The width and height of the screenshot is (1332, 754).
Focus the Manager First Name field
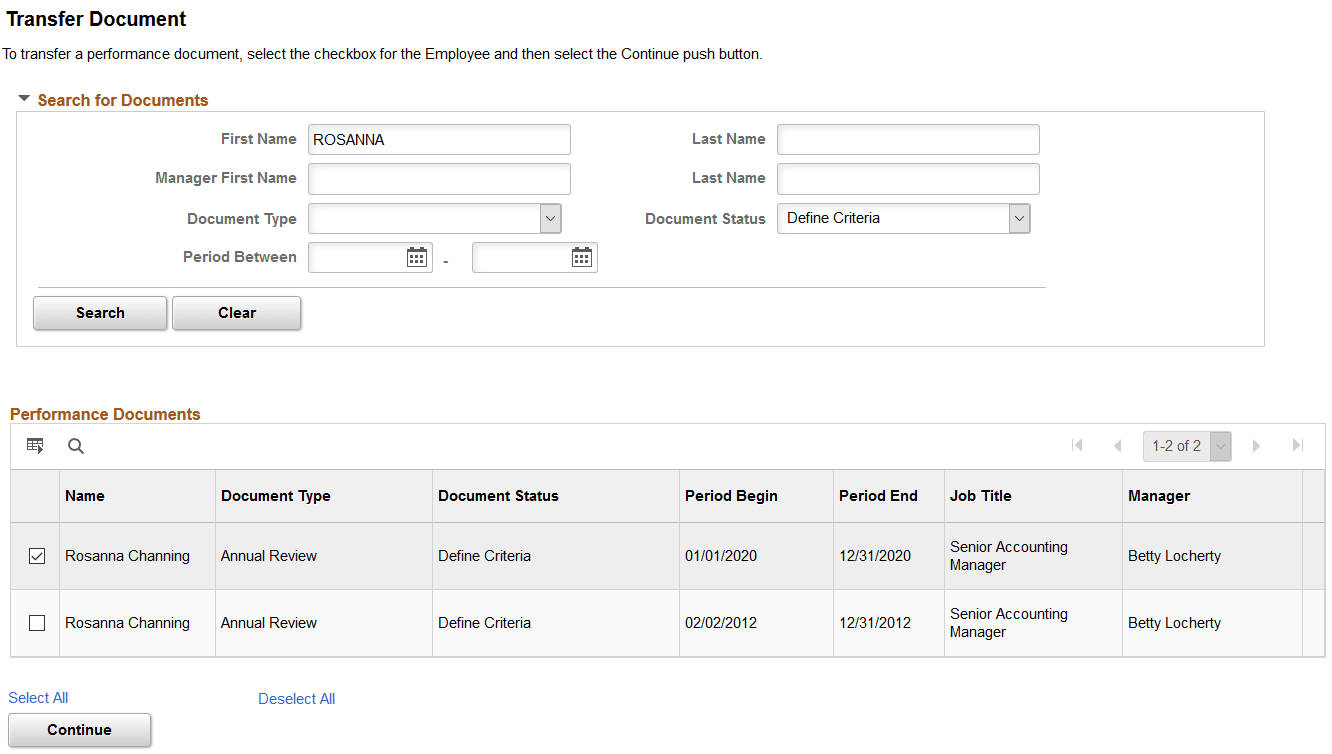(439, 179)
